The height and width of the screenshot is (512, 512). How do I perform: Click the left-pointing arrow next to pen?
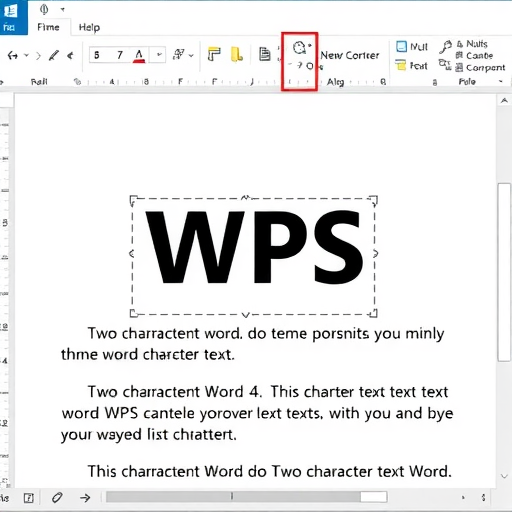click(x=70, y=55)
